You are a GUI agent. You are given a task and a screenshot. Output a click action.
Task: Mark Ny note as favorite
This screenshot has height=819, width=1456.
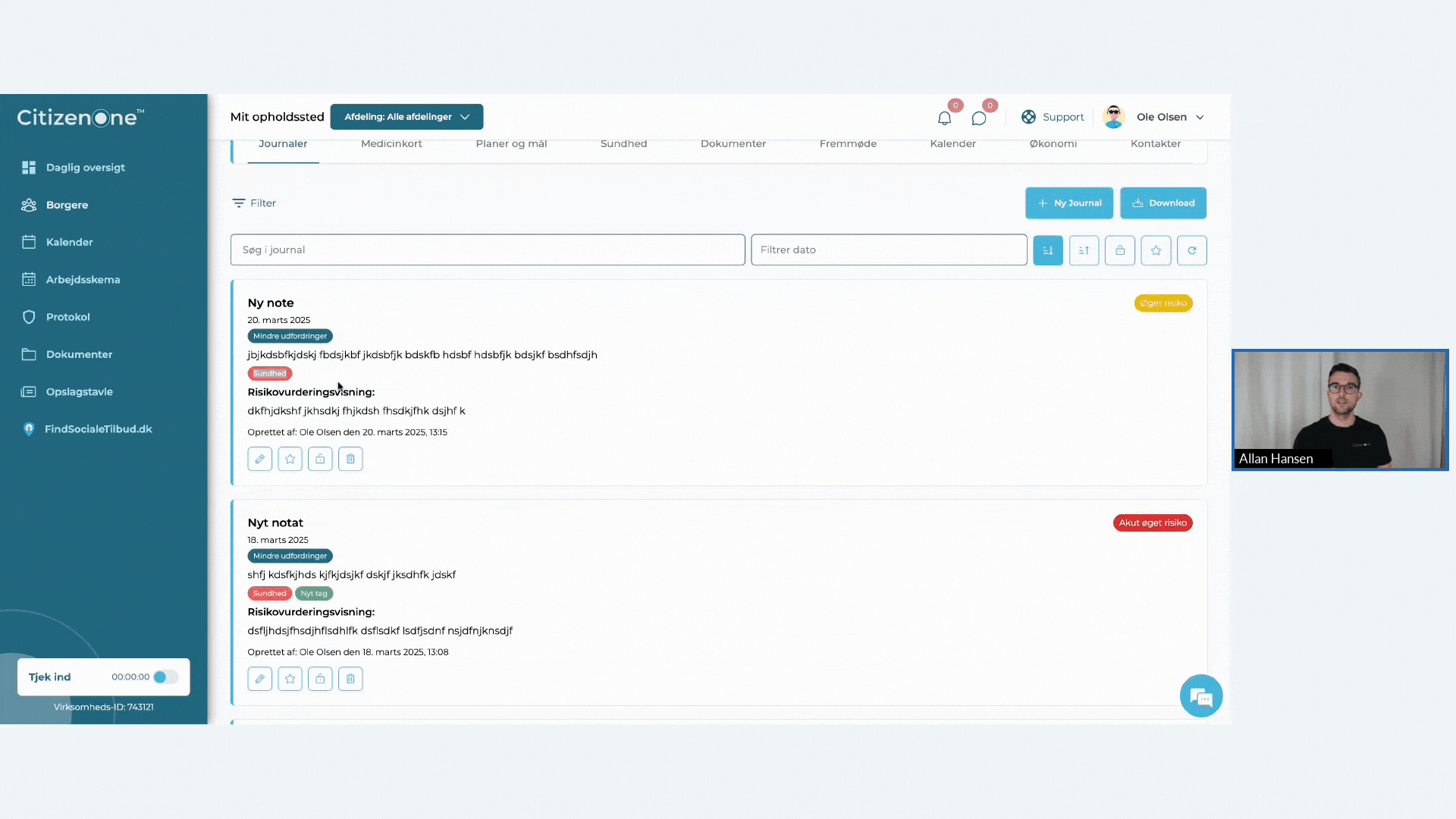290,459
